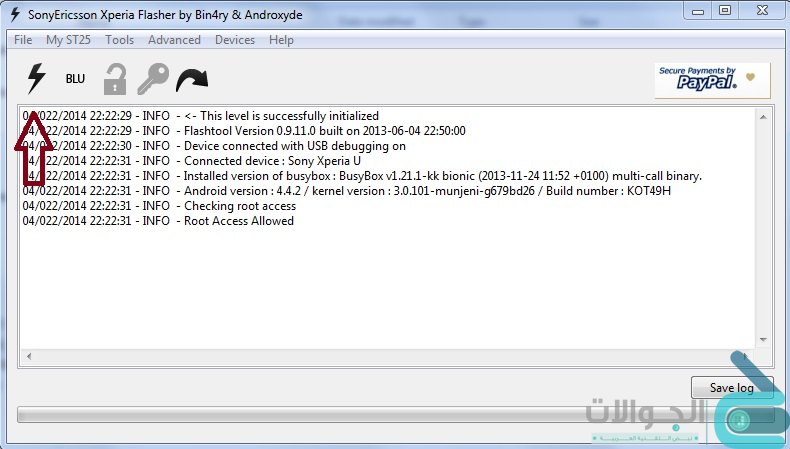Click the Save log button
The height and width of the screenshot is (449, 790).
(x=732, y=388)
